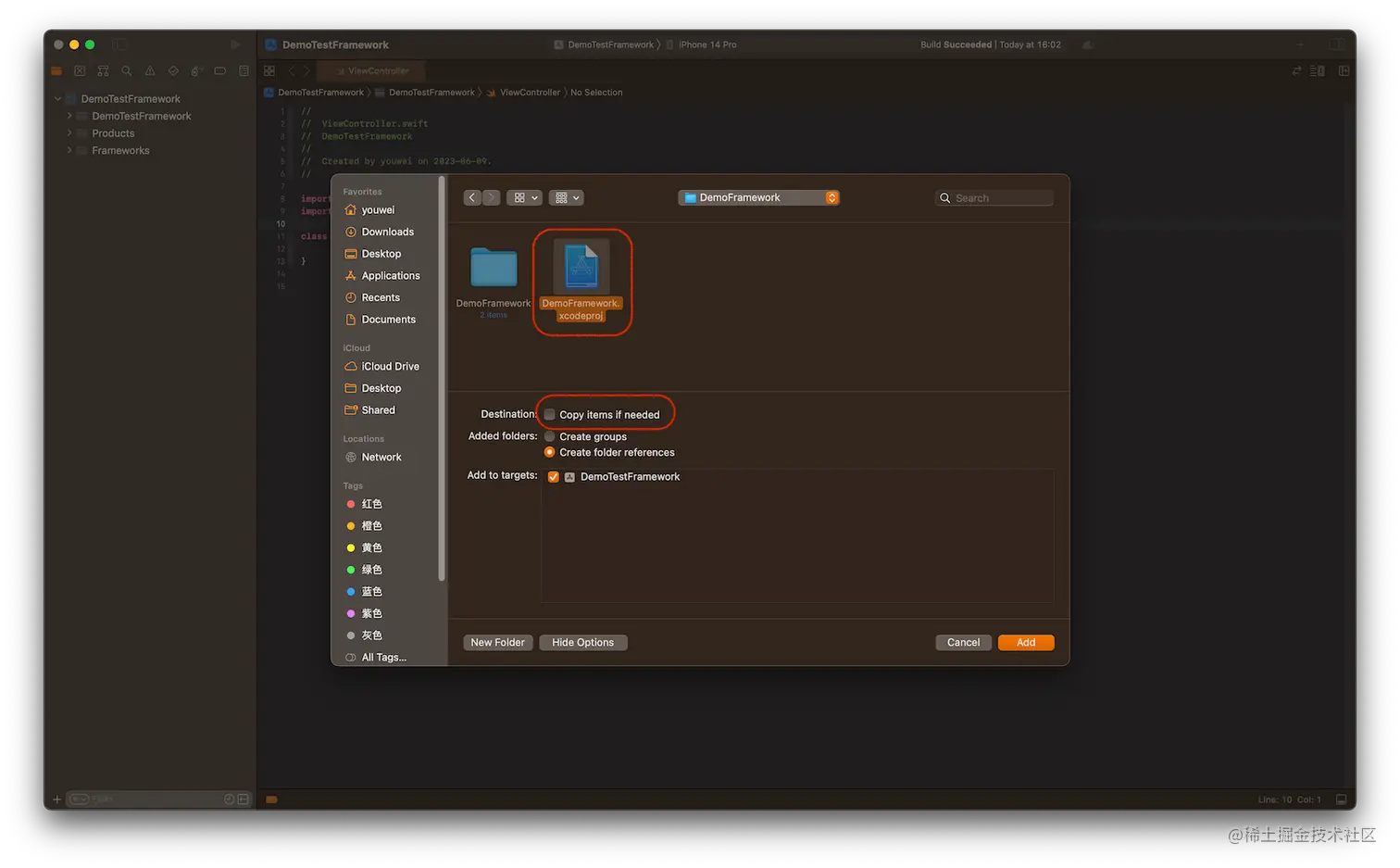This screenshot has height=868, width=1400.
Task: Open the editor options lines icon
Action: (x=1318, y=70)
